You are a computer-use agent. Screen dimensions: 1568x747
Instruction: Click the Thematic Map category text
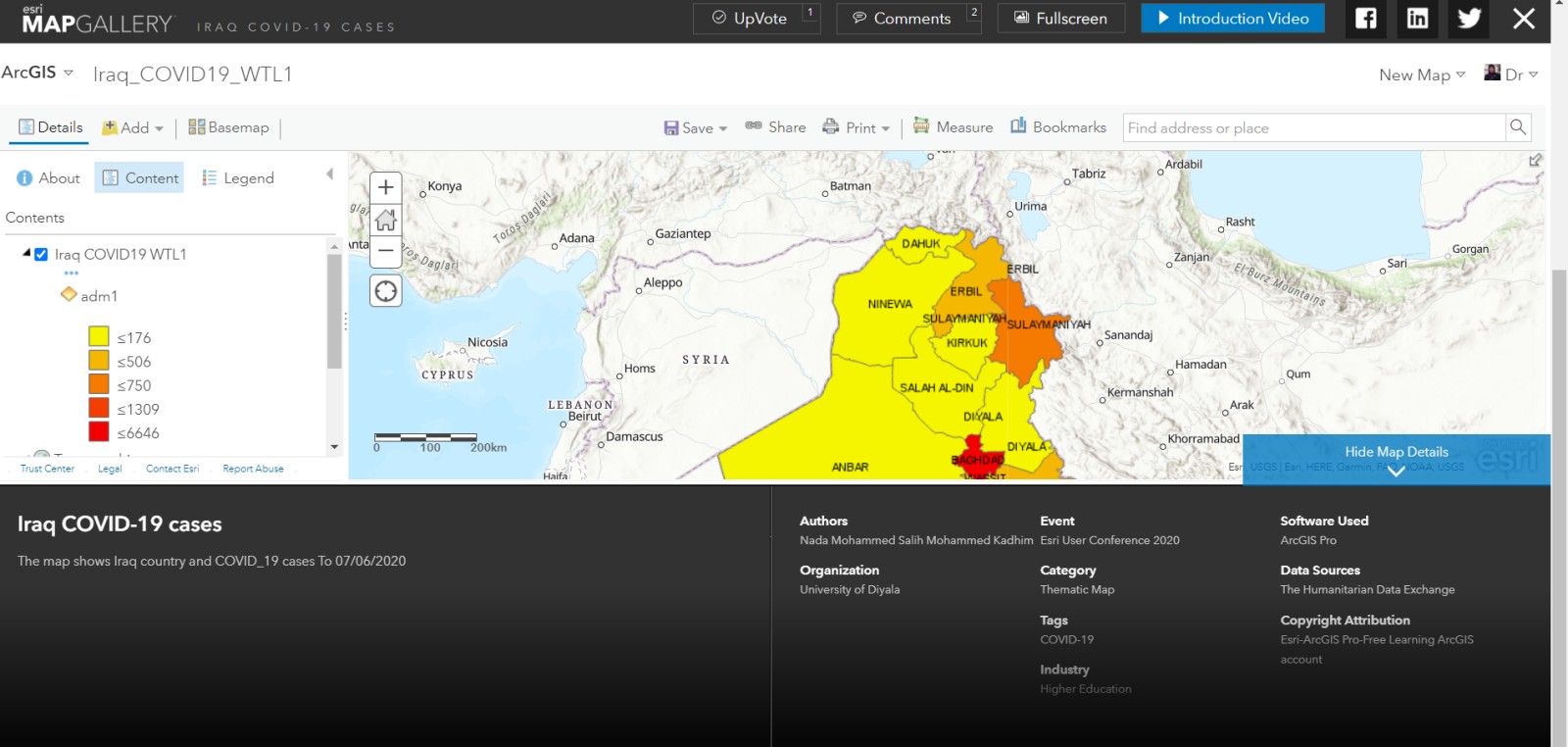point(1077,589)
